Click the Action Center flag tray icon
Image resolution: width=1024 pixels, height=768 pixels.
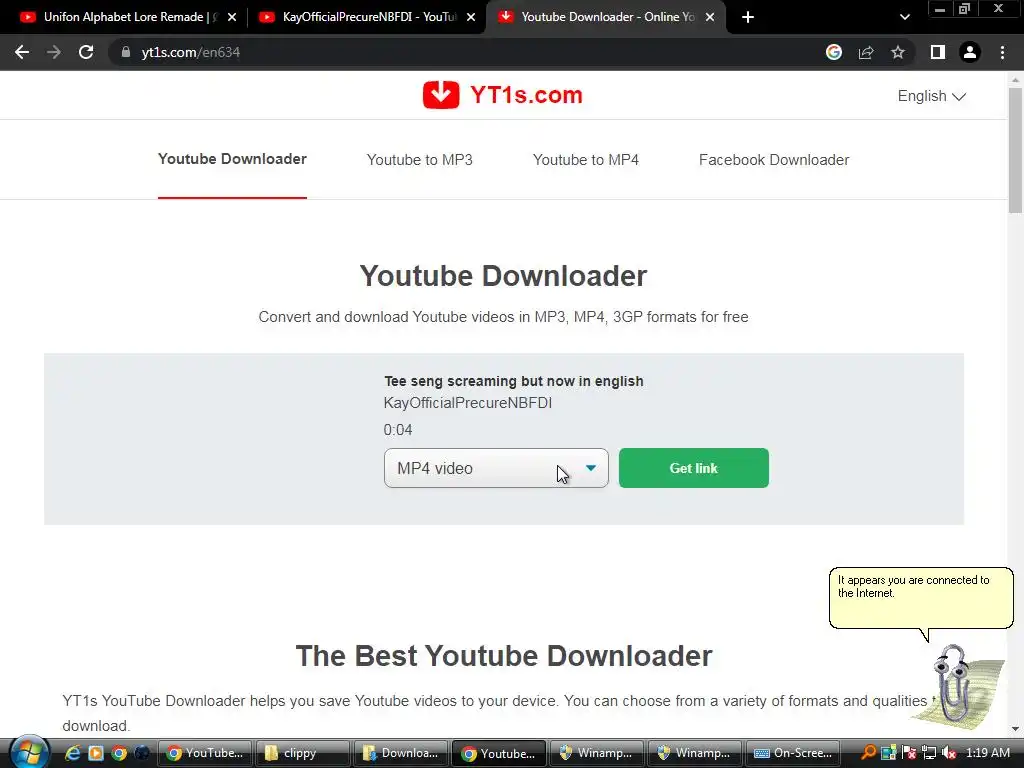(909, 753)
